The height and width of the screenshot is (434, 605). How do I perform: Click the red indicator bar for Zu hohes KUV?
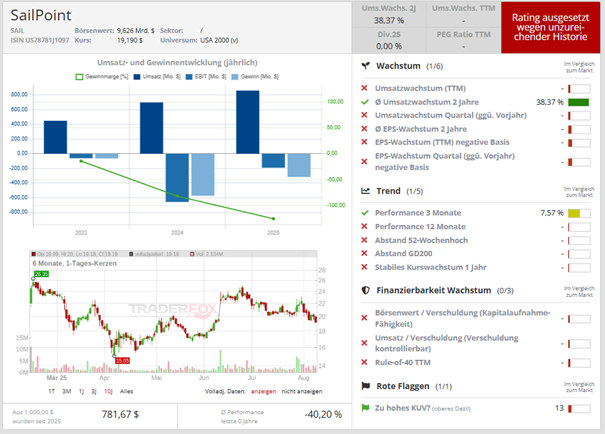click(570, 408)
